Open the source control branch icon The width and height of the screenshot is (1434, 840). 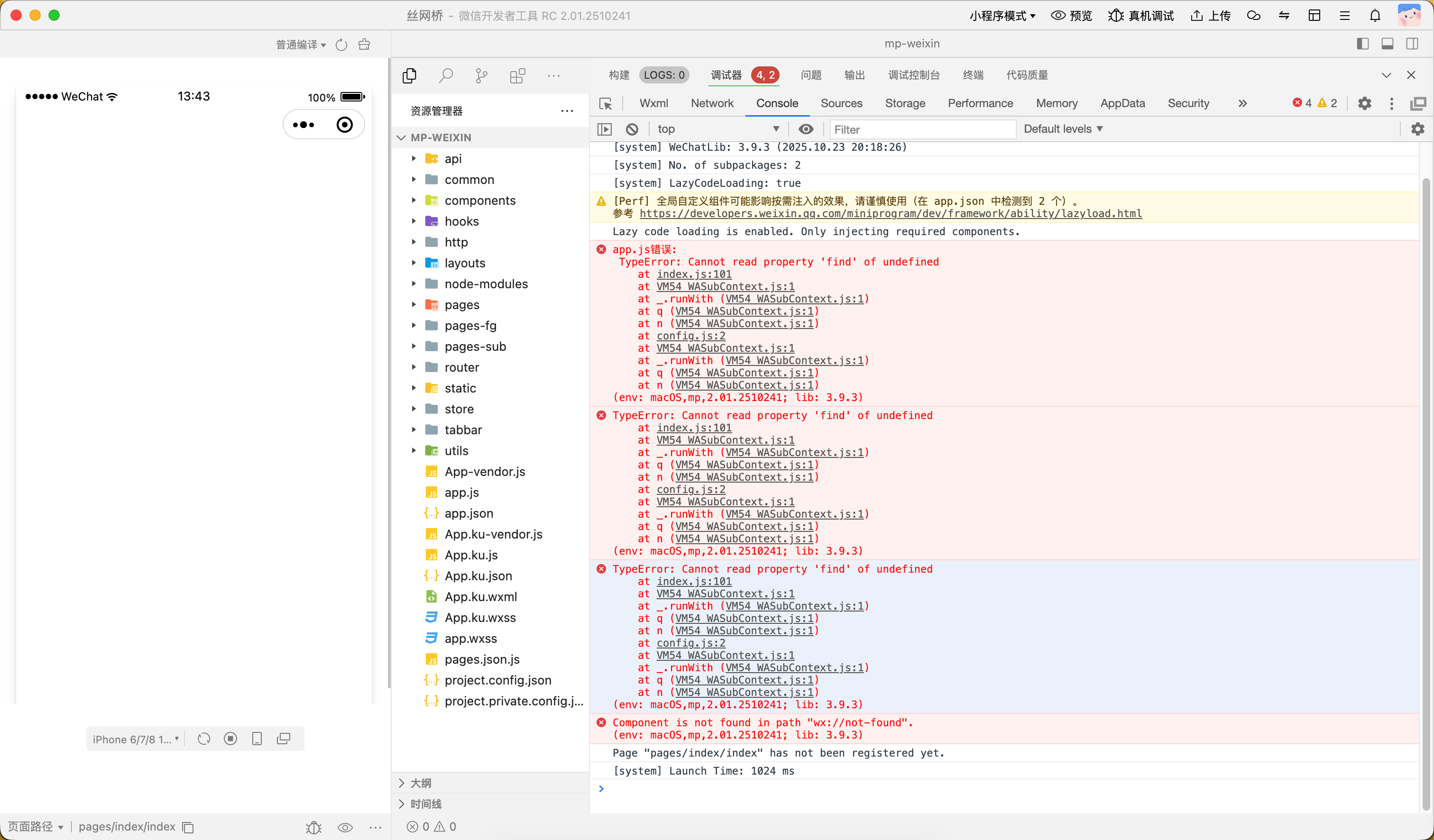[x=481, y=76]
